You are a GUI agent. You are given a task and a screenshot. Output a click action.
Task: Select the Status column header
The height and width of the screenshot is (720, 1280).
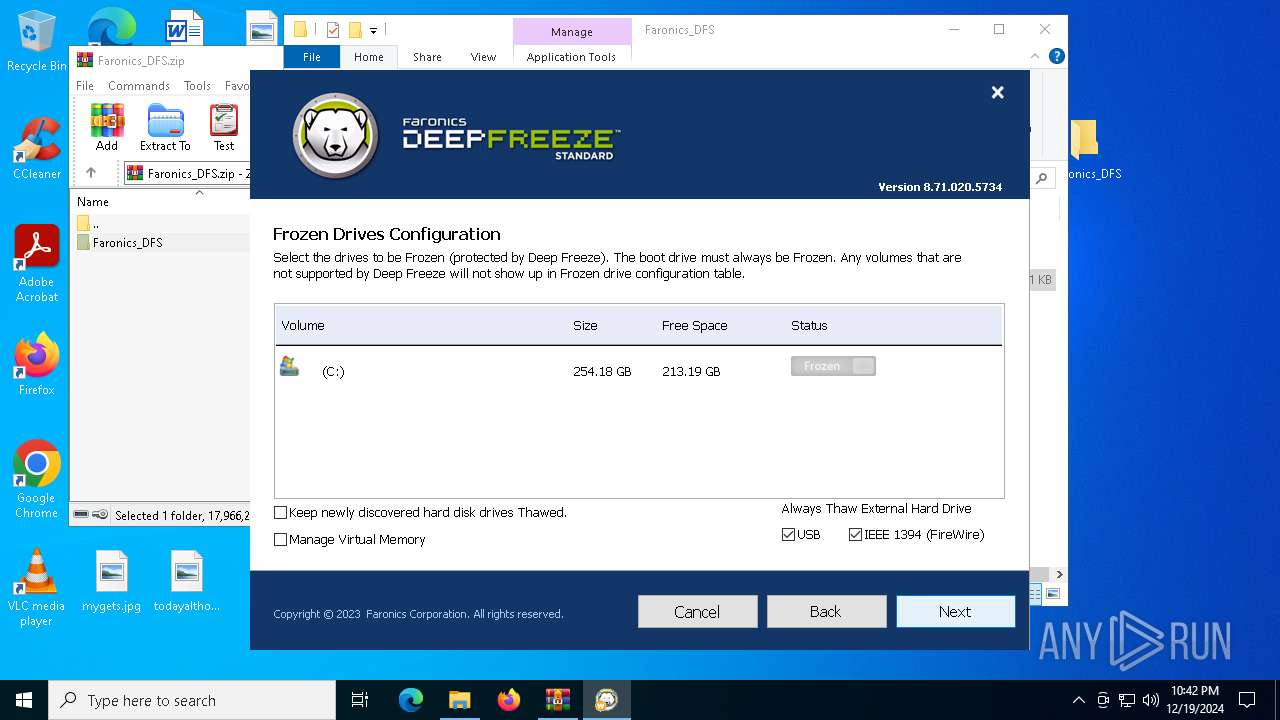pyautogui.click(x=809, y=326)
